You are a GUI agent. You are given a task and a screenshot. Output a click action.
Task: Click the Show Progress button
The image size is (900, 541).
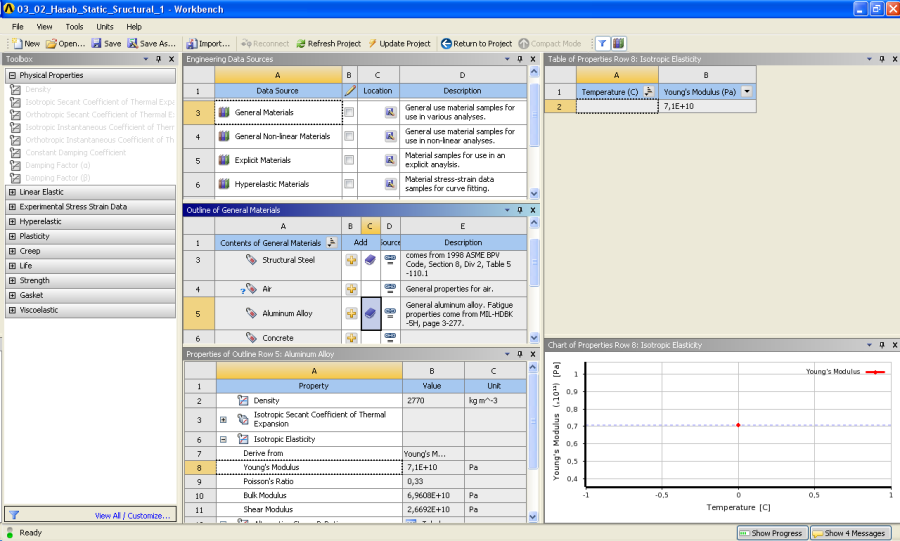point(773,533)
